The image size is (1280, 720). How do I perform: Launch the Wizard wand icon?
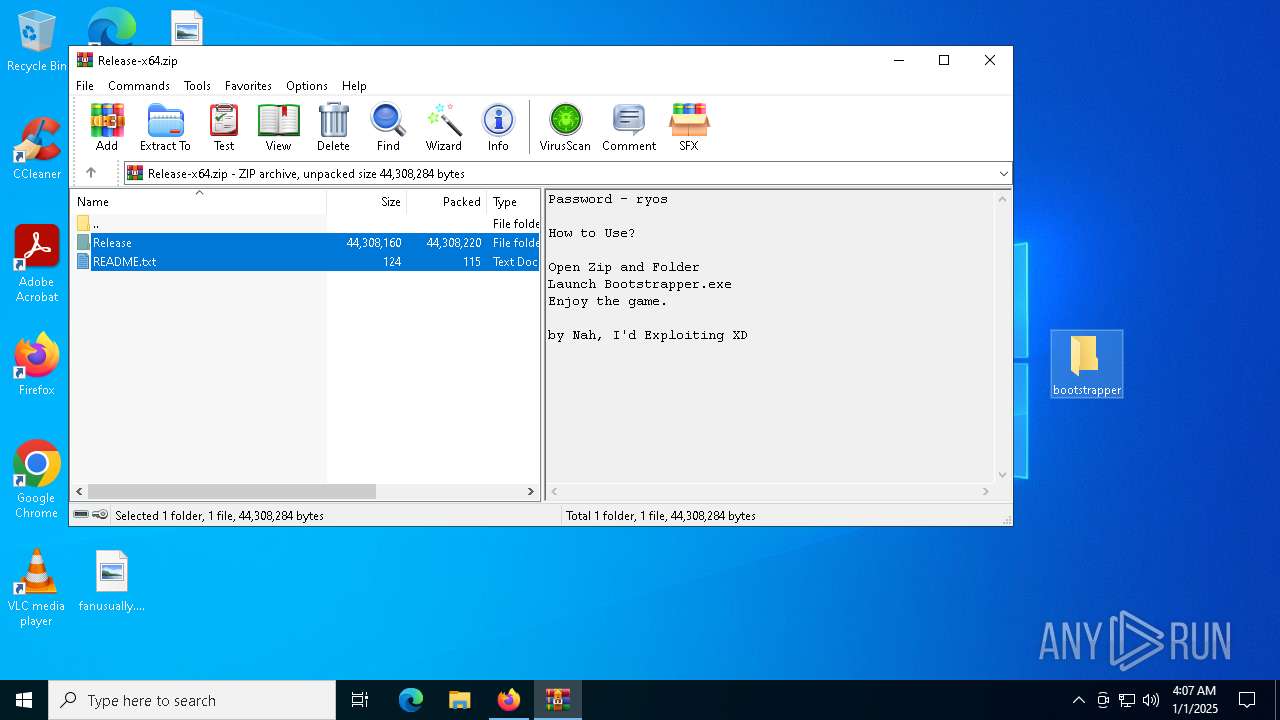pos(443,127)
